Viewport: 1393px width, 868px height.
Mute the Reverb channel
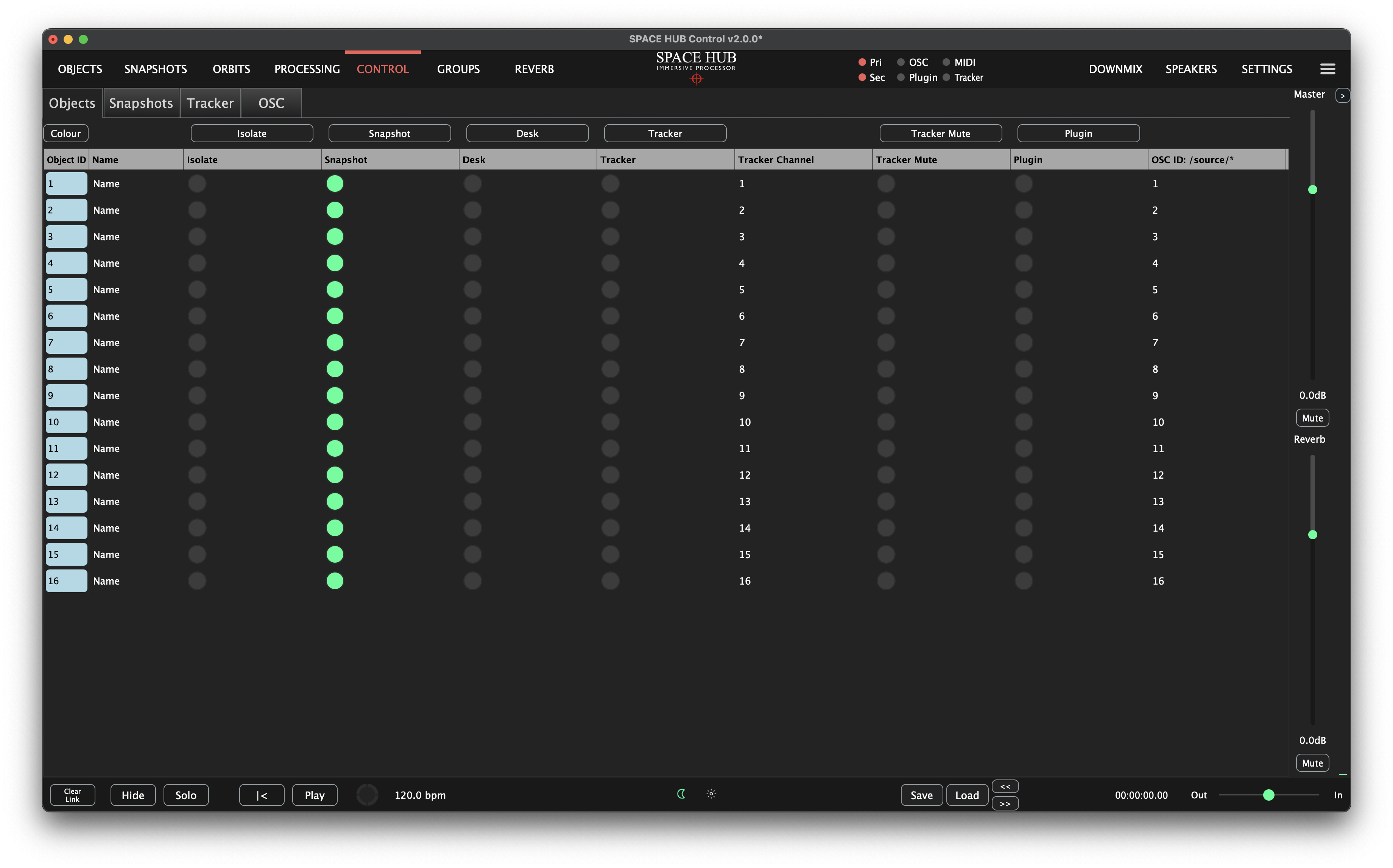(x=1312, y=763)
